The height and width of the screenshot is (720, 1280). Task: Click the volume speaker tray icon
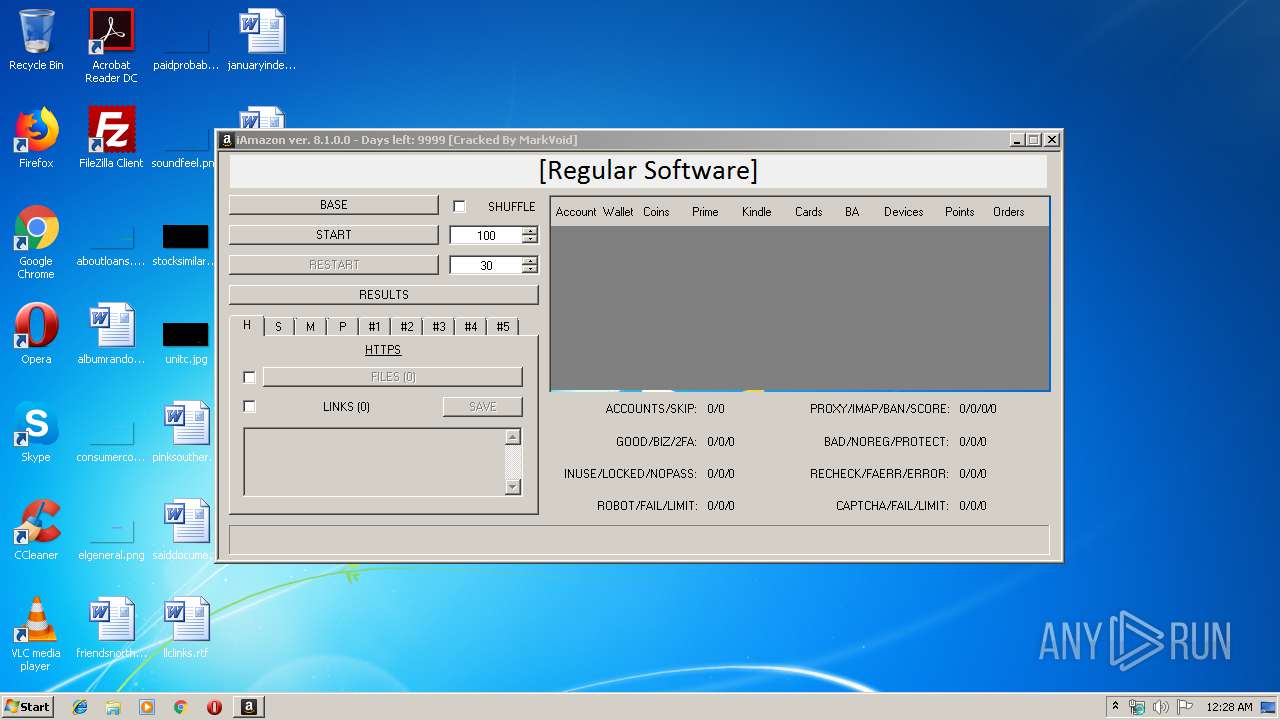pyautogui.click(x=1161, y=707)
